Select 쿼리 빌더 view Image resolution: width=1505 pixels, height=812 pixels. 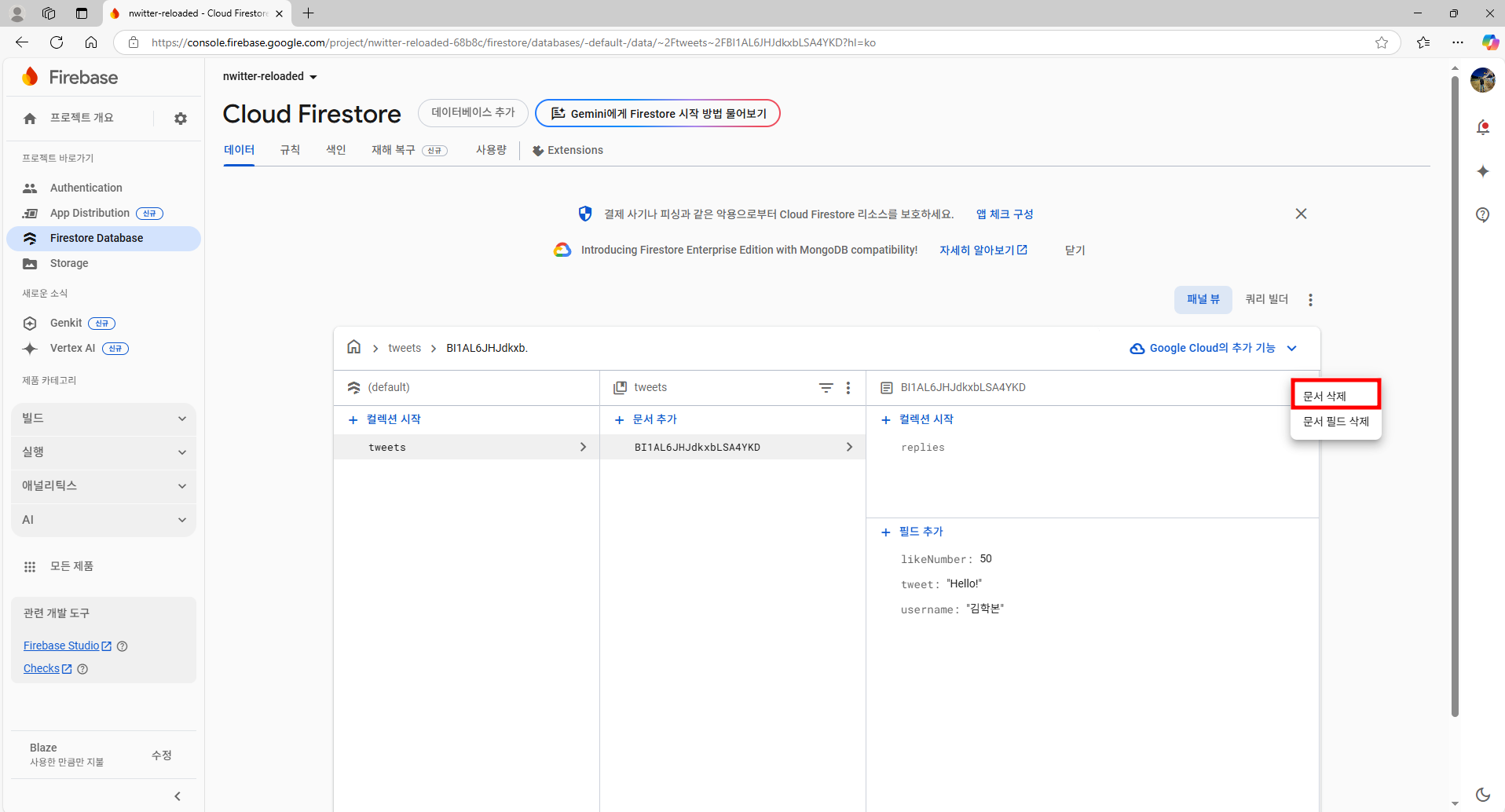(1267, 299)
